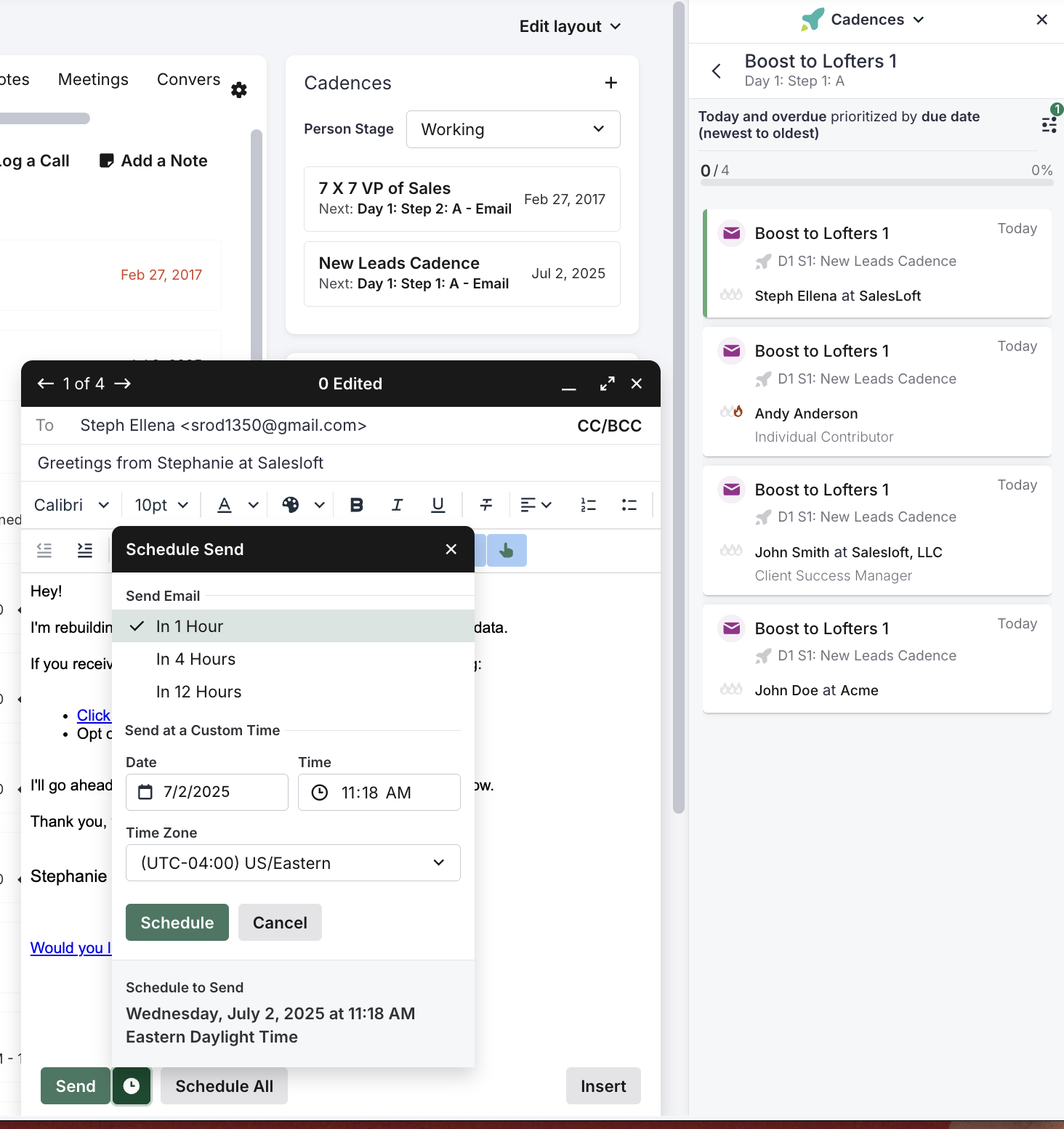Open the 10pt font size dropdown
This screenshot has height=1129, width=1064.
(161, 505)
